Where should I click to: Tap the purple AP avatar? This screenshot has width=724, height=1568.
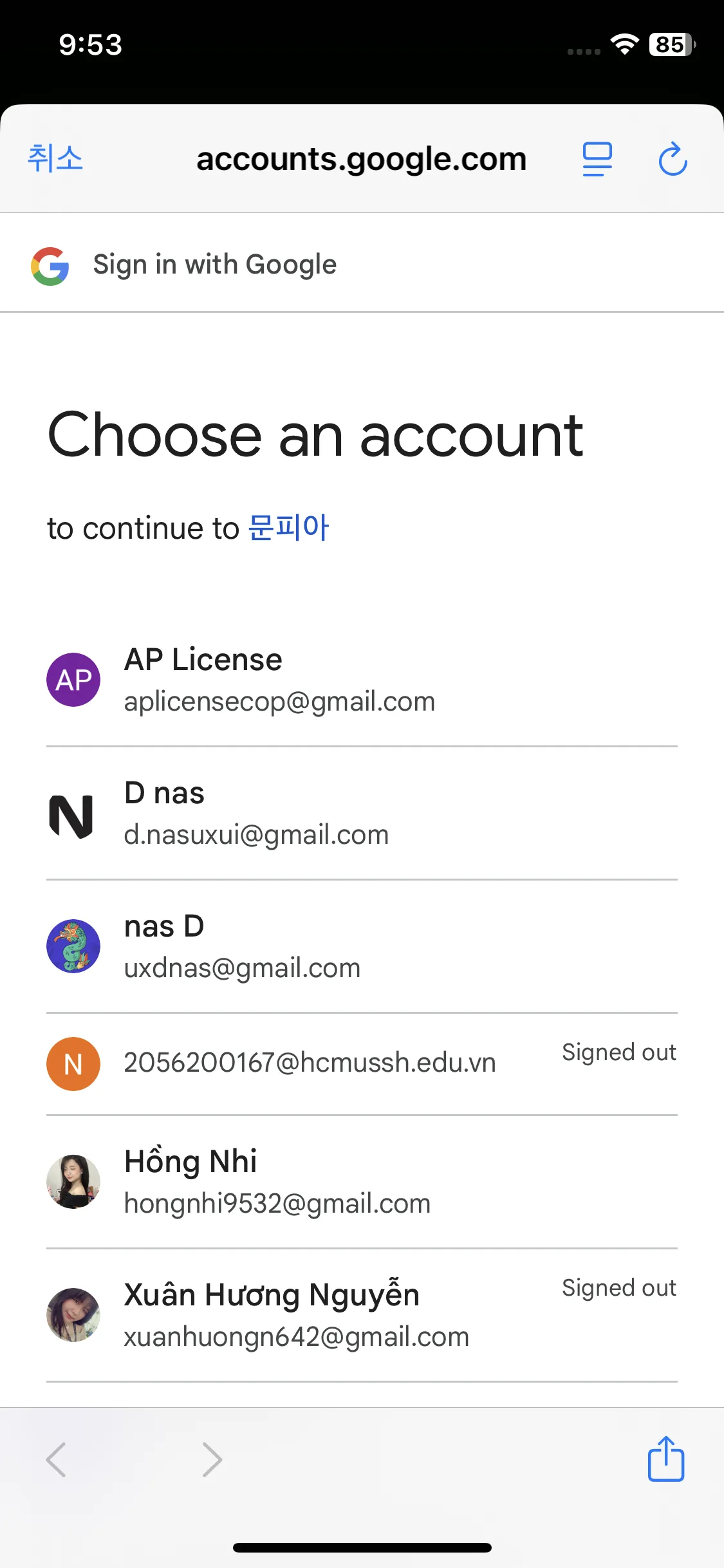click(73, 680)
